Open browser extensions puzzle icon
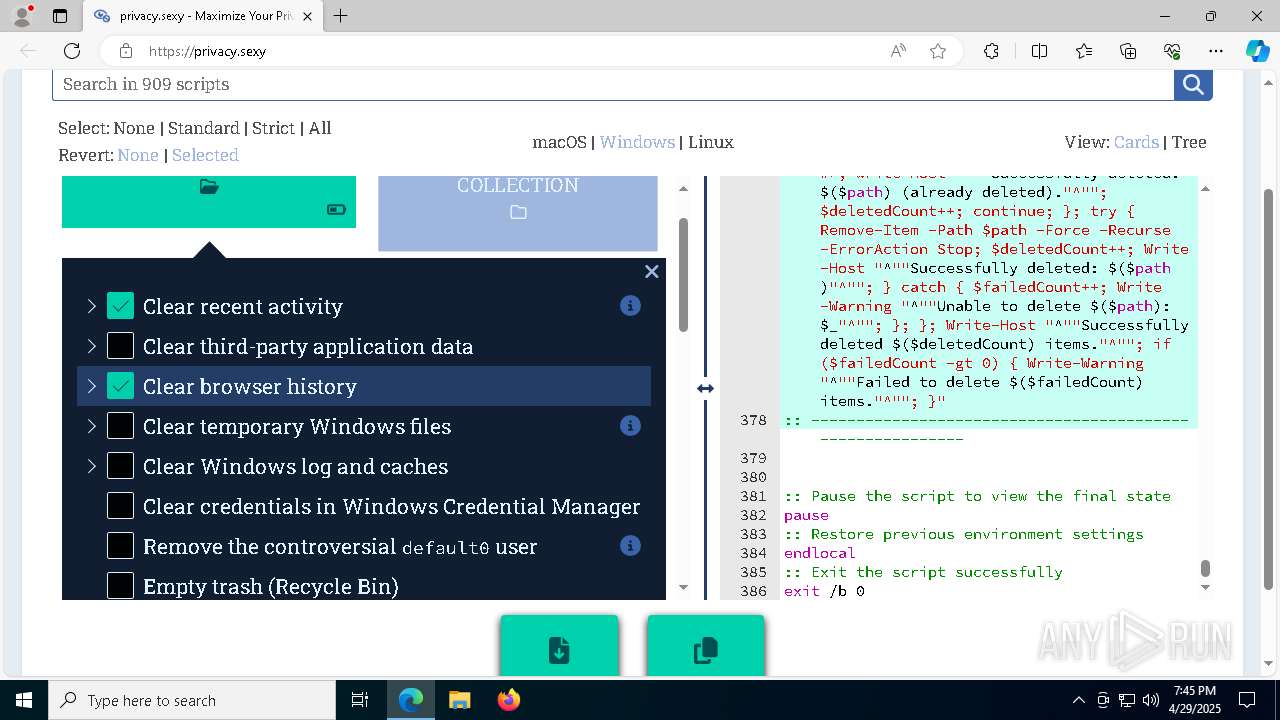Image resolution: width=1280 pixels, height=720 pixels. (991, 51)
